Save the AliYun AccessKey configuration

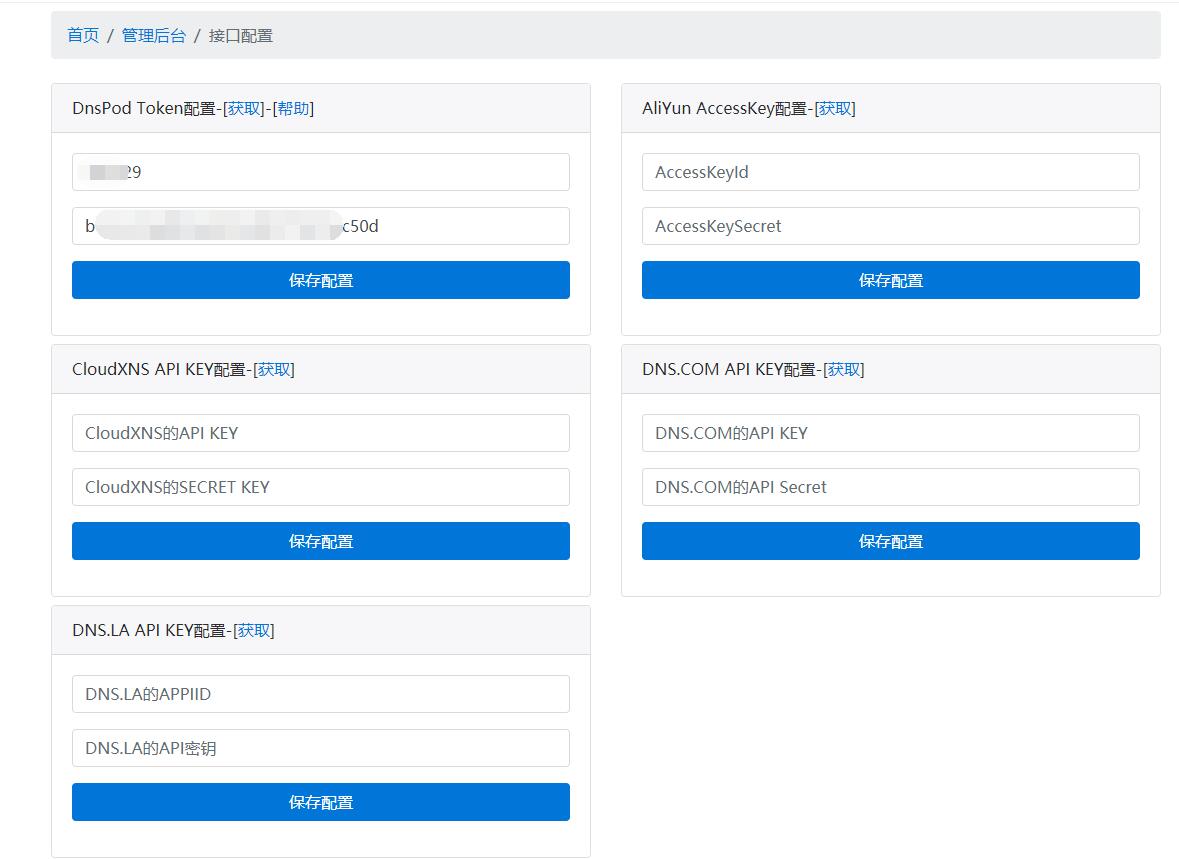(890, 280)
